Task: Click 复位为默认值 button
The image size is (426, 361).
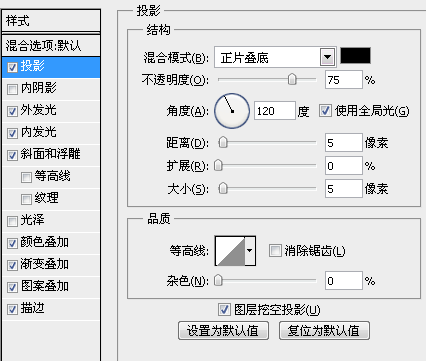Action: click(324, 331)
